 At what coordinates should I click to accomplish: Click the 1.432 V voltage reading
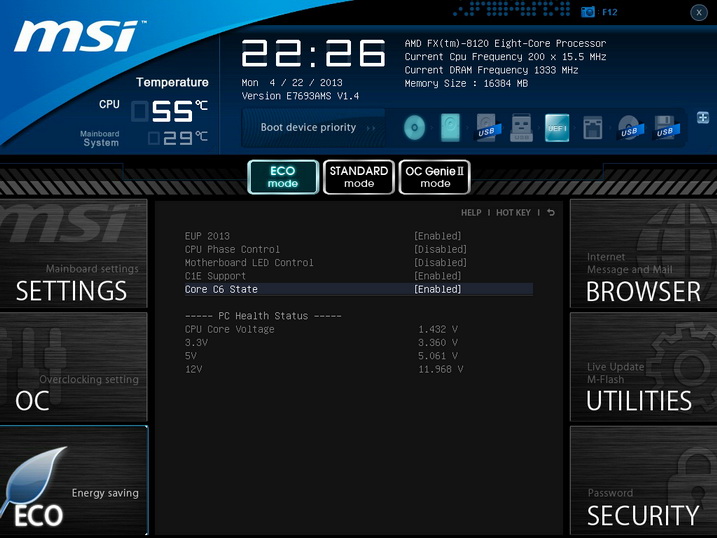point(438,329)
